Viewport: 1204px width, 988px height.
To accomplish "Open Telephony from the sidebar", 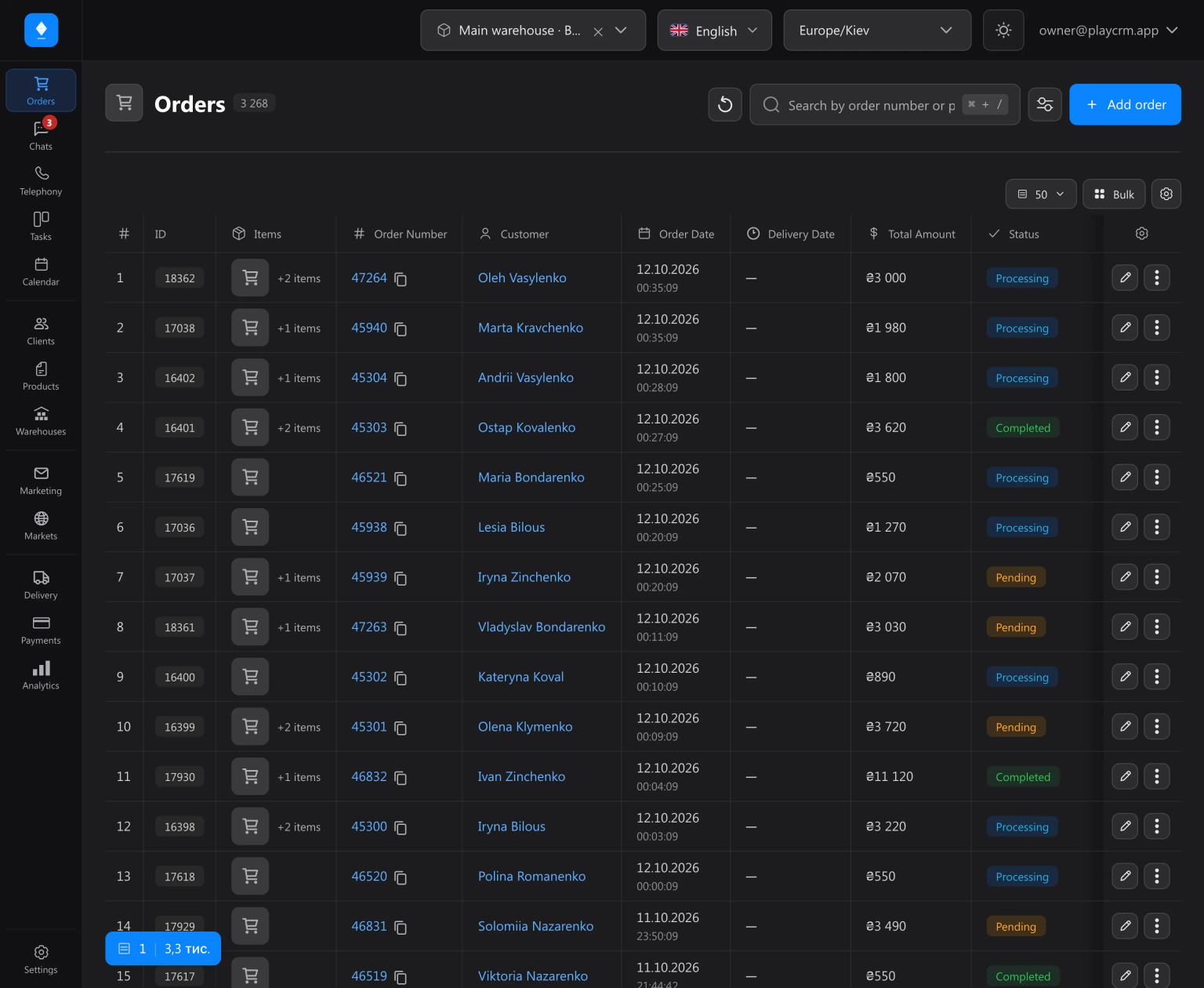I will 41,180.
